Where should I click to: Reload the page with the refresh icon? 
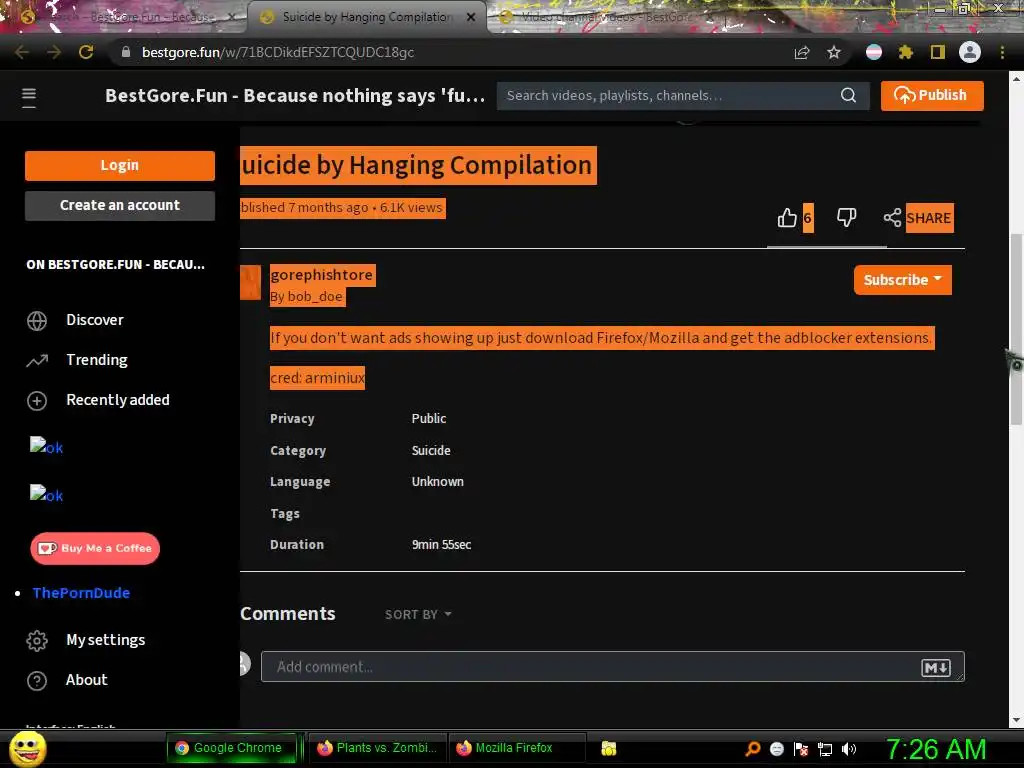click(86, 52)
